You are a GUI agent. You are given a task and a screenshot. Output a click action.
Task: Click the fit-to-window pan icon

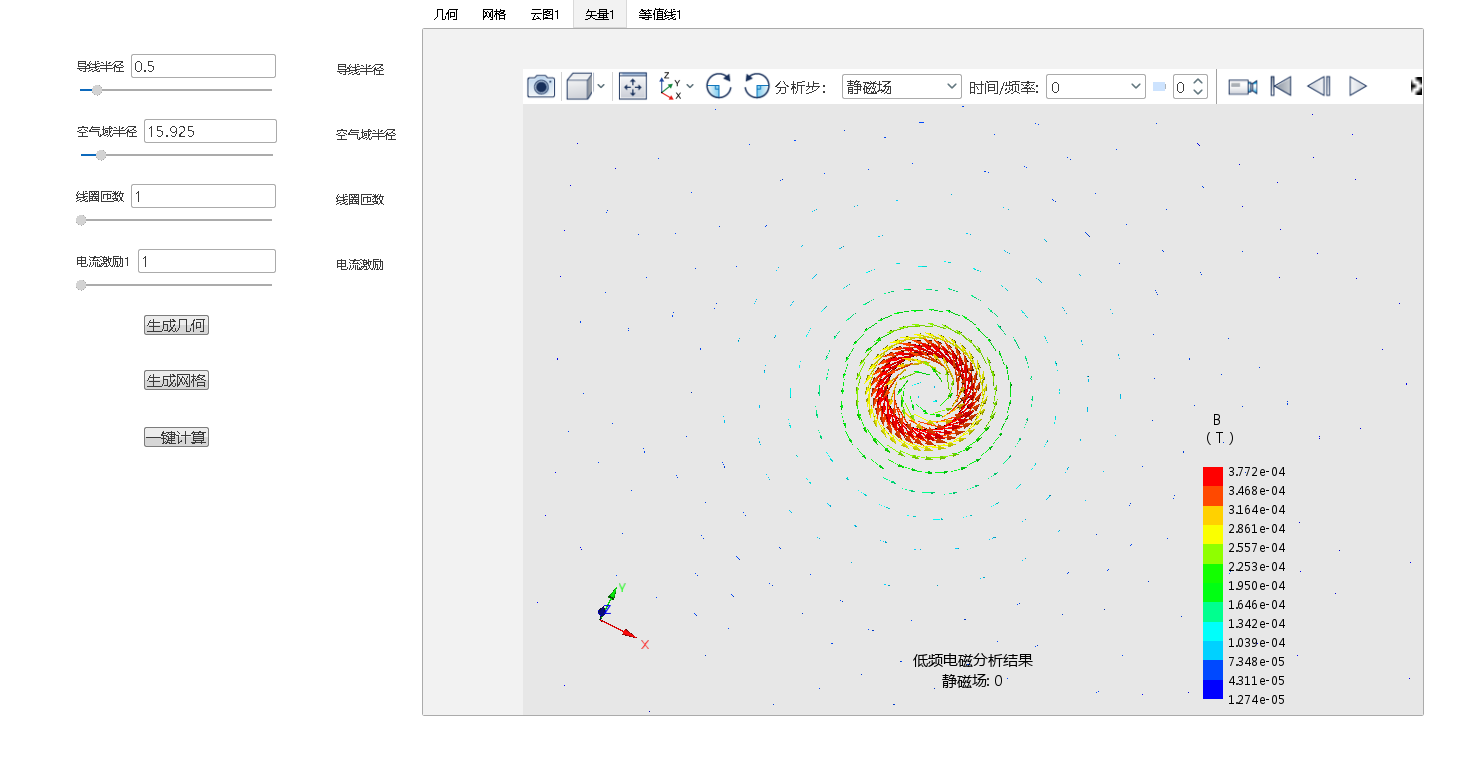click(633, 87)
